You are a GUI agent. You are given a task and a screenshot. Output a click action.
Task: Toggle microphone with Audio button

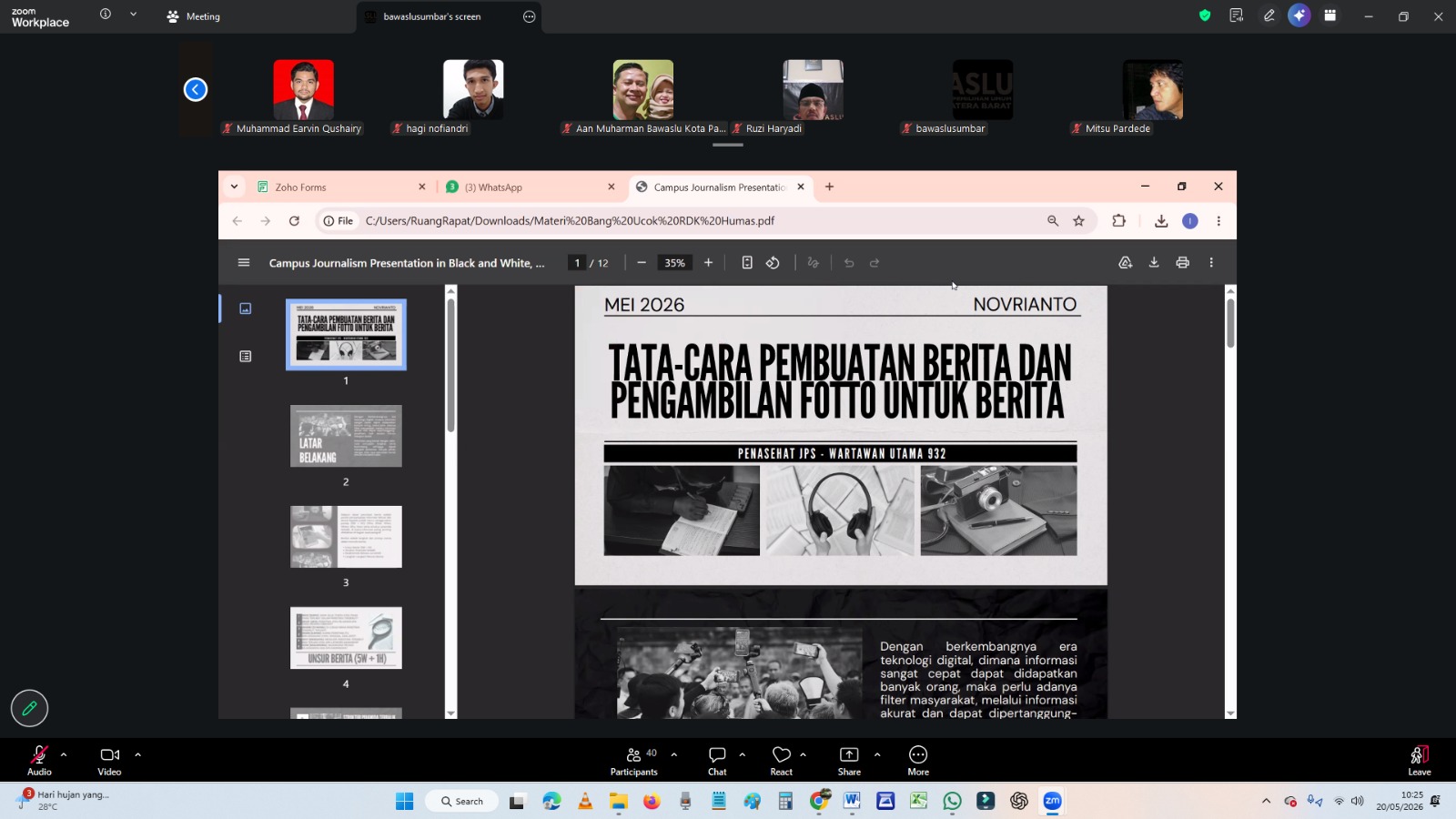(39, 760)
